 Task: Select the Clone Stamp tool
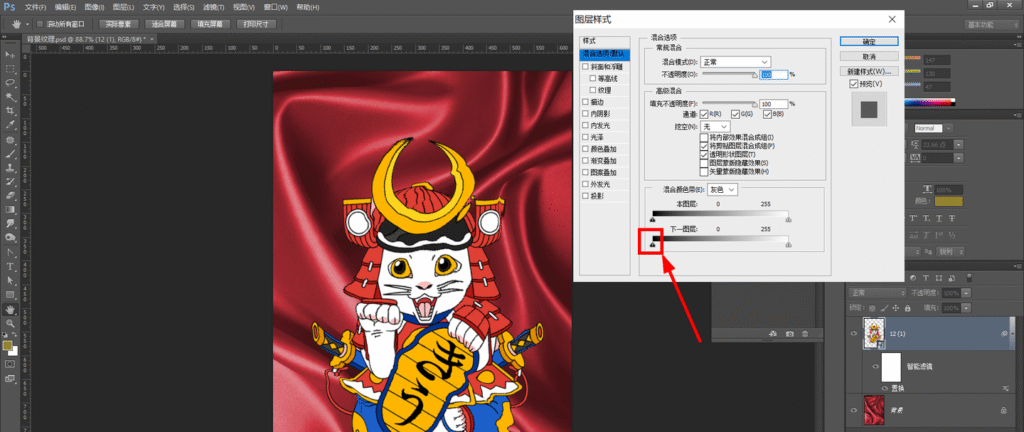tap(10, 168)
